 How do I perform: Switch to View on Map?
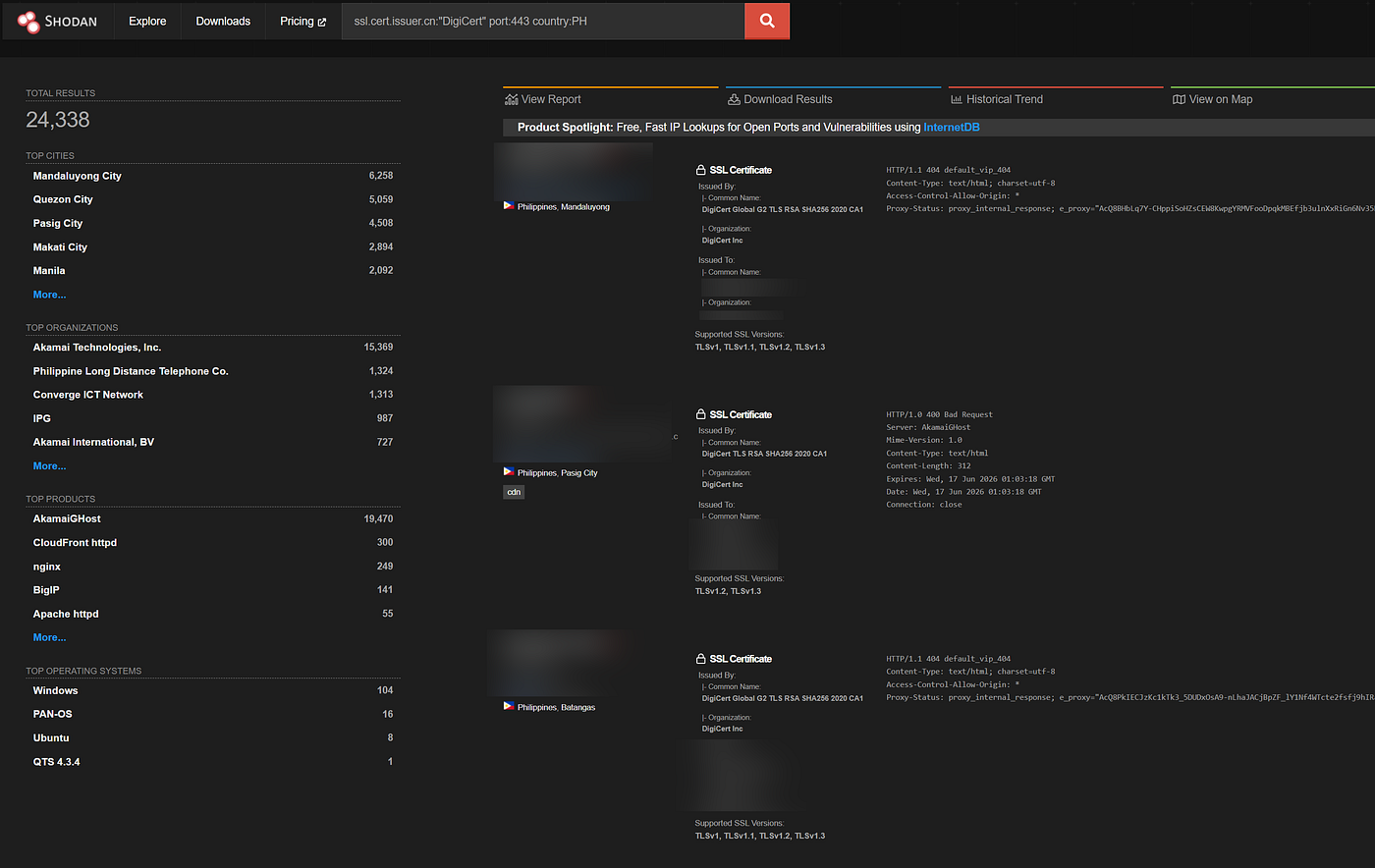point(1213,99)
